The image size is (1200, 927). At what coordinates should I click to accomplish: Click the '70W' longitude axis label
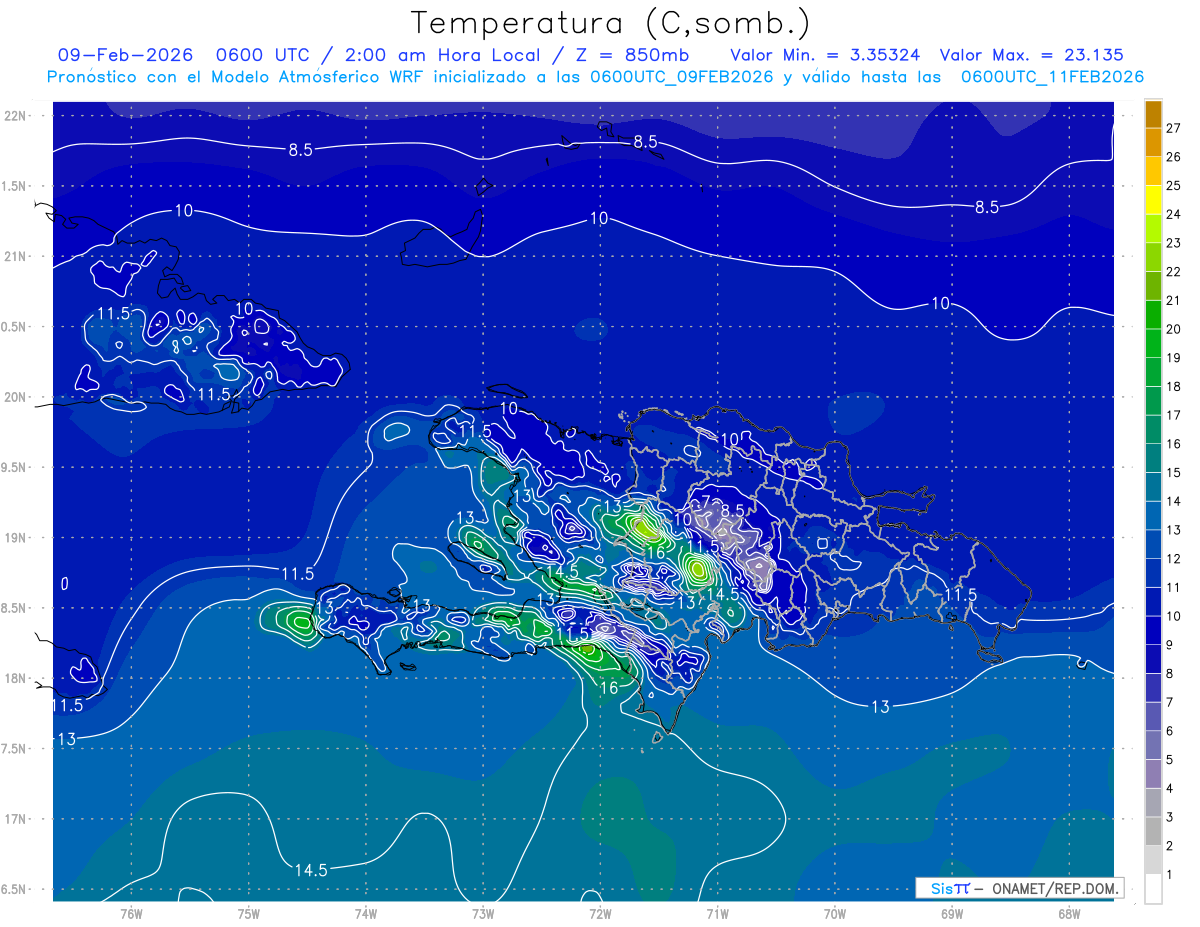pyautogui.click(x=835, y=913)
